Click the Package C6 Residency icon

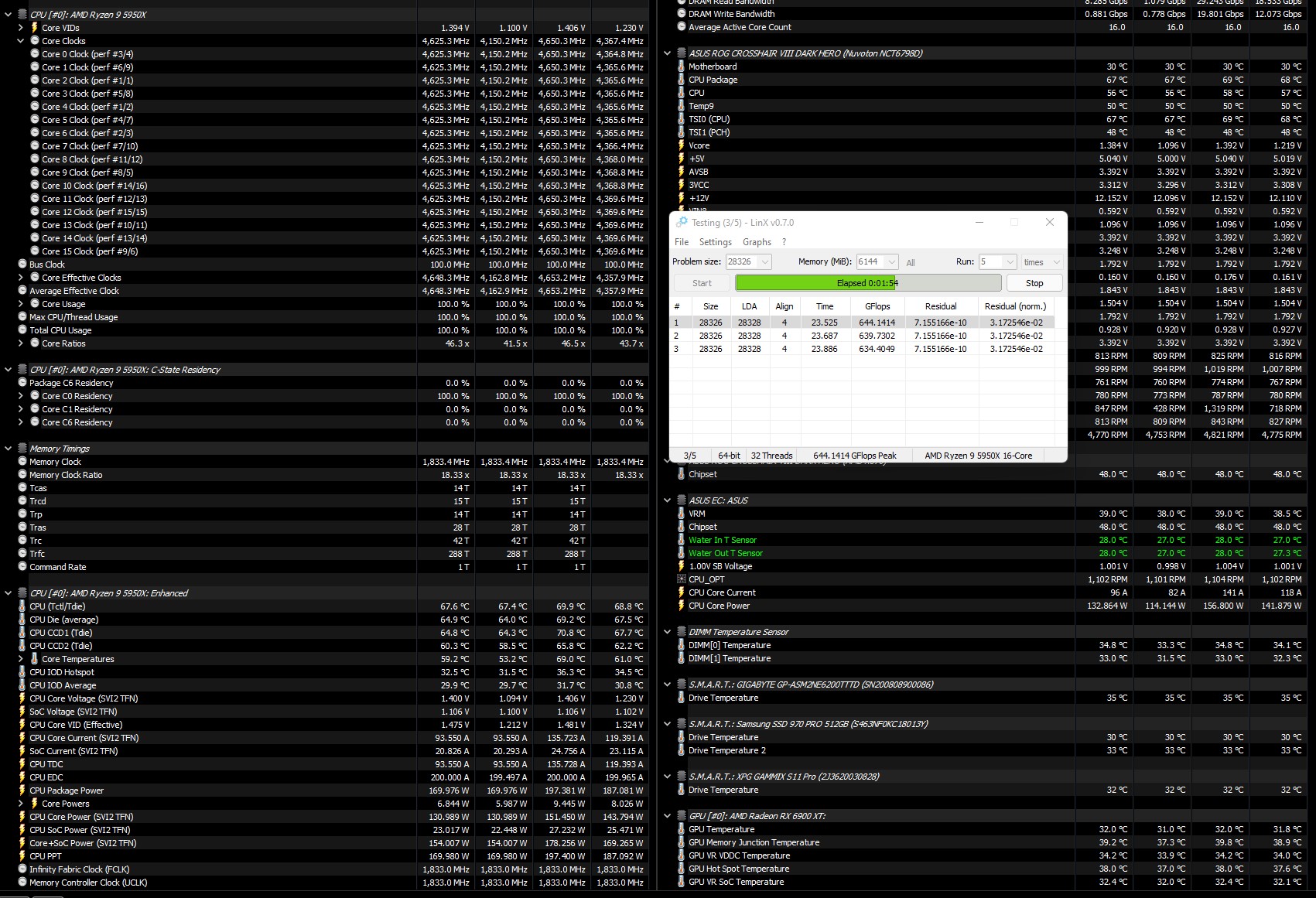[22, 383]
